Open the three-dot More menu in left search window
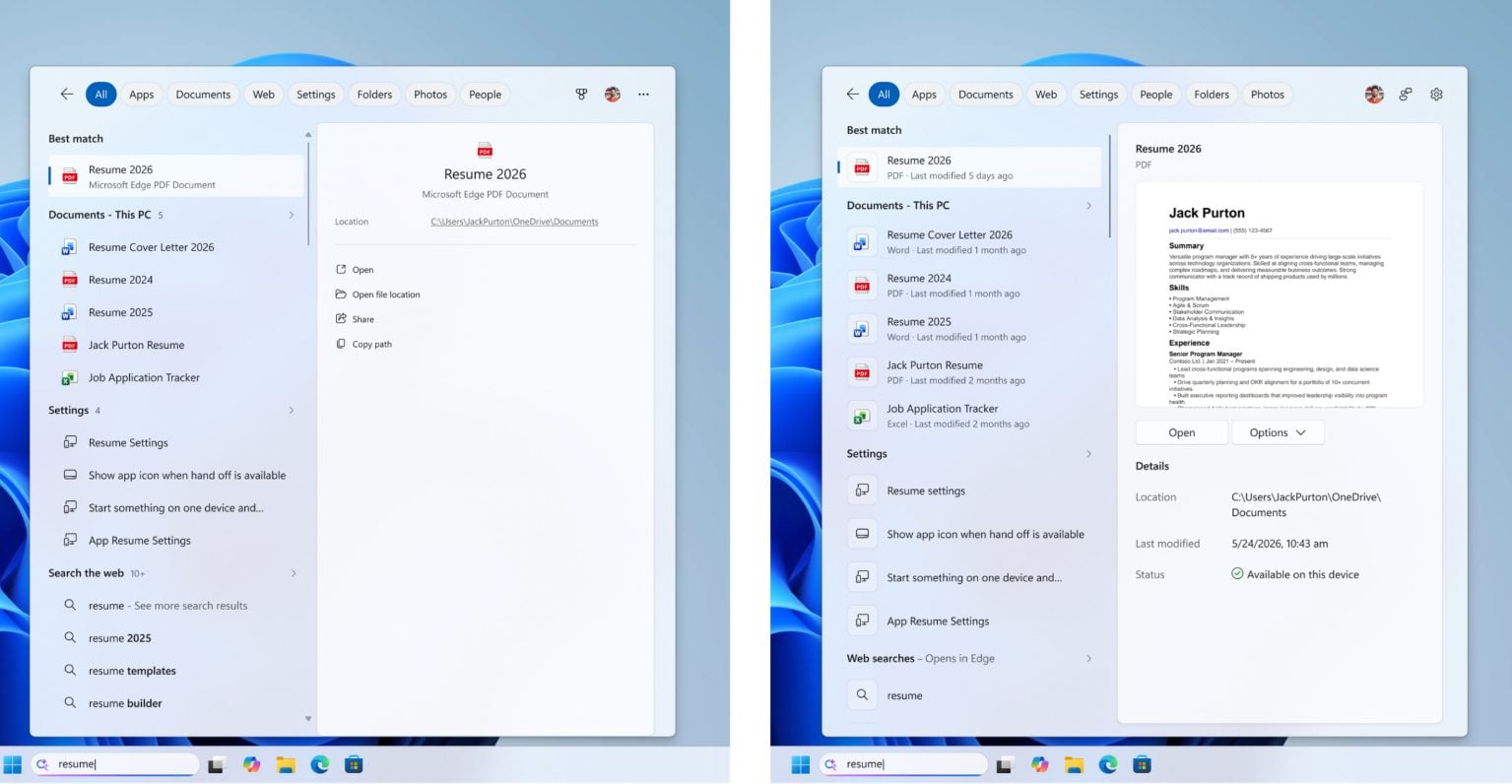Image resolution: width=1512 pixels, height=784 pixels. click(x=643, y=95)
